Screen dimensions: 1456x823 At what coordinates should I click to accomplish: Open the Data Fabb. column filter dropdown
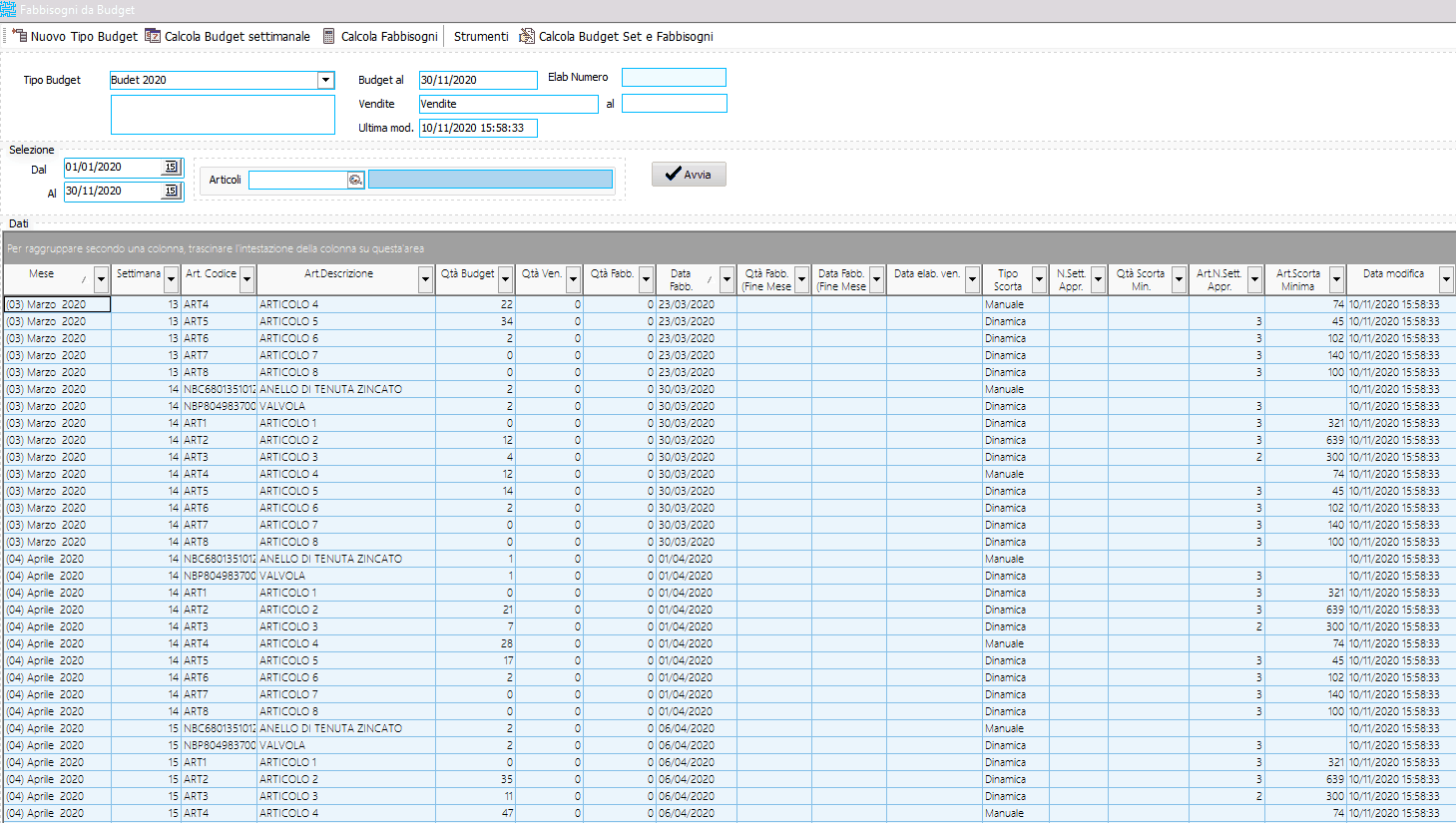(727, 279)
